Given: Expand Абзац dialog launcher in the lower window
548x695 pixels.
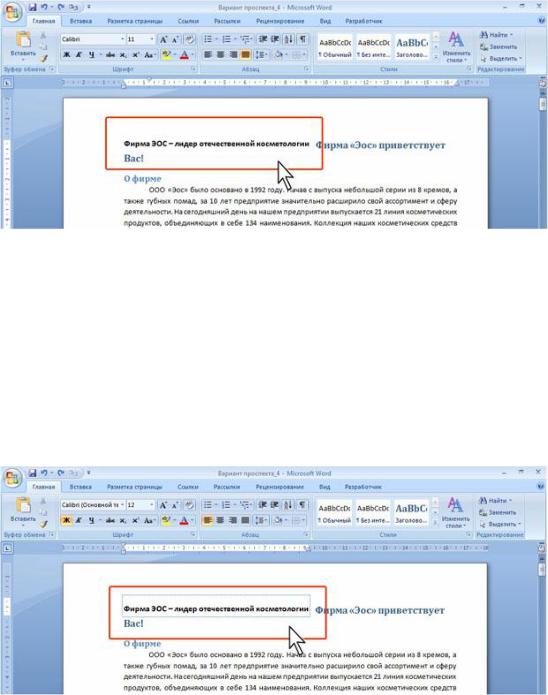Looking at the screenshot, I should [306, 535].
